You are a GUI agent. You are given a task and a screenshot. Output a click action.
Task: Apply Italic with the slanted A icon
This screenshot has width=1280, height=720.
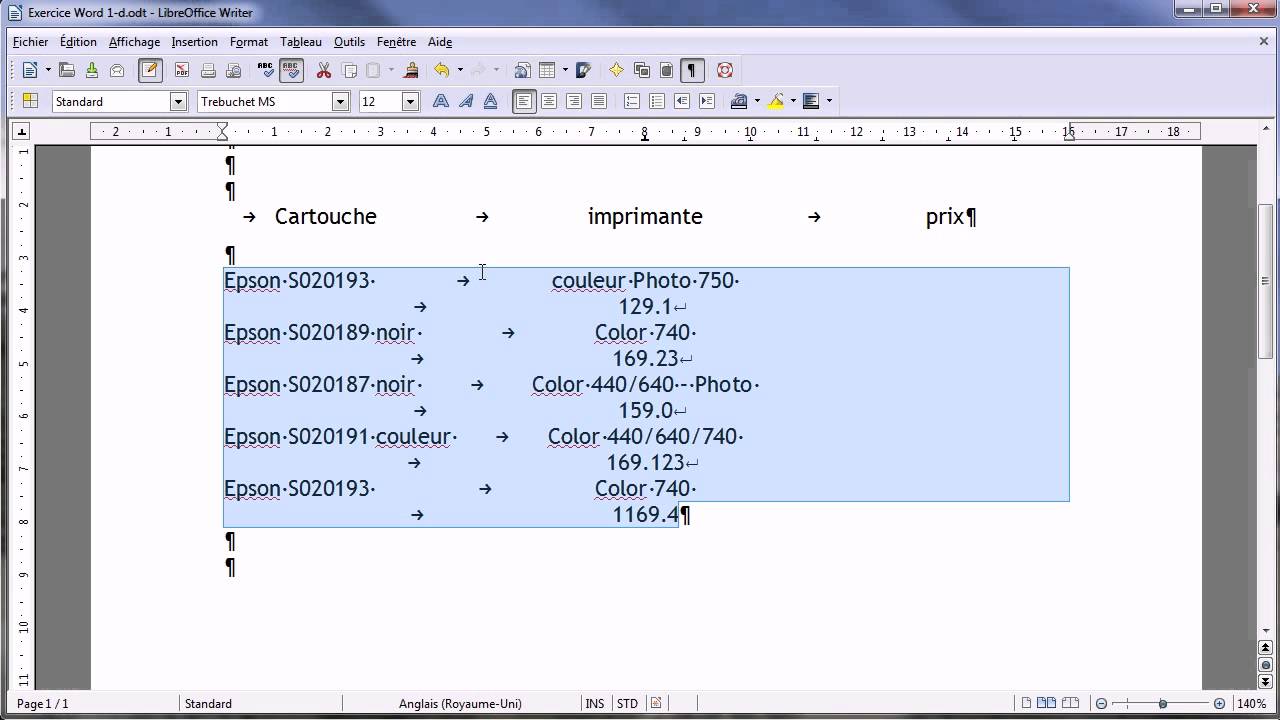465,101
